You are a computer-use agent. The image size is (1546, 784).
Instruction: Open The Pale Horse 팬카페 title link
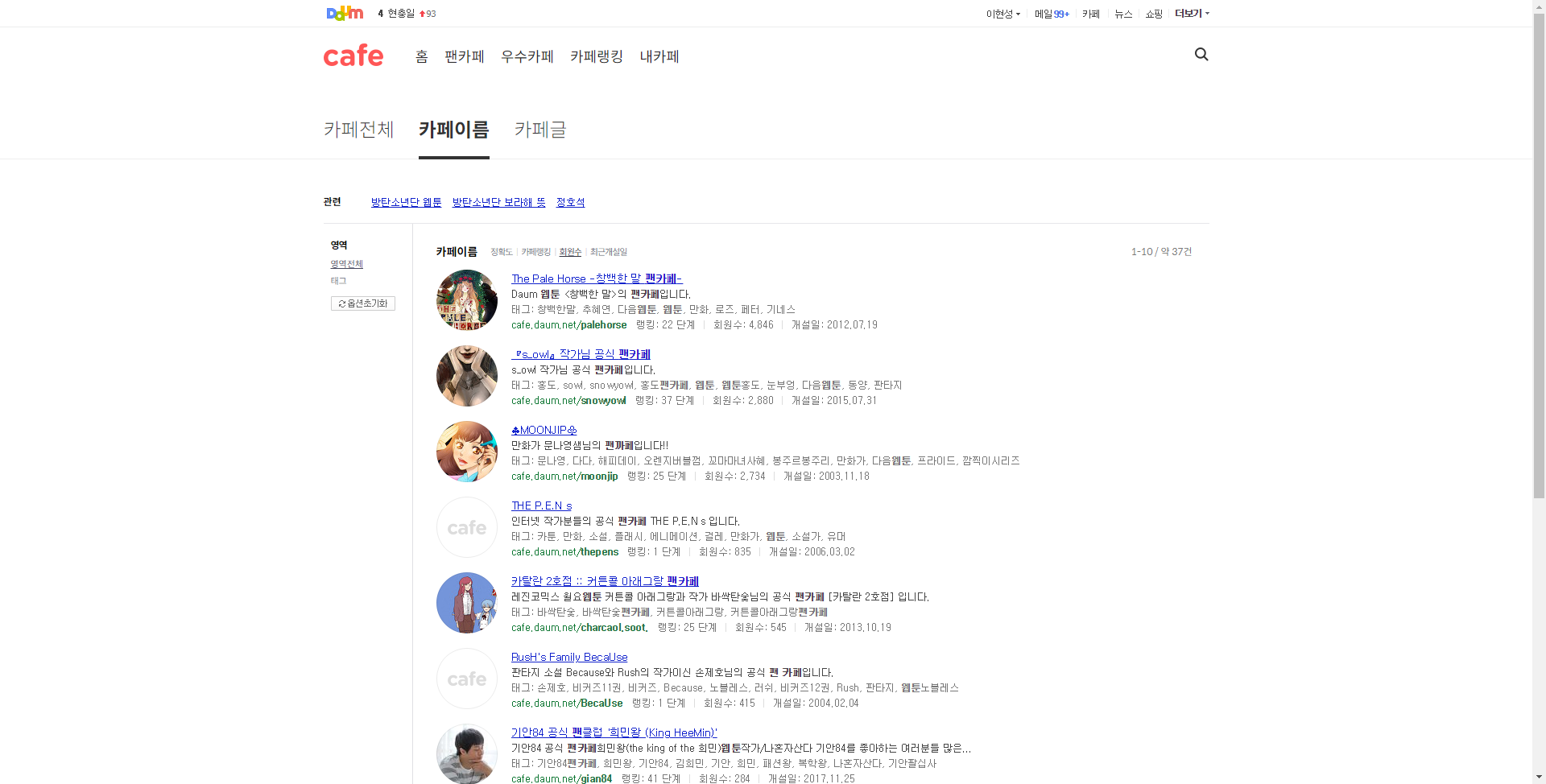click(597, 279)
